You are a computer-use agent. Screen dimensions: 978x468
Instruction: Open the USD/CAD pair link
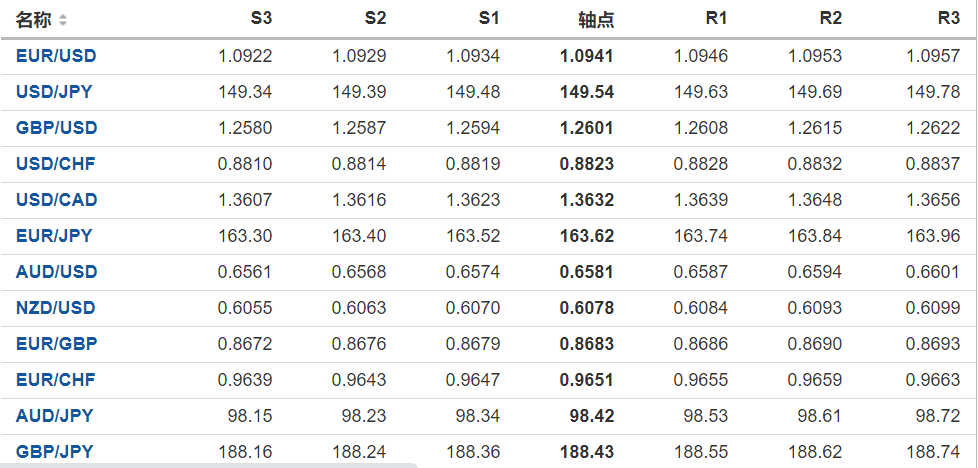[56, 200]
